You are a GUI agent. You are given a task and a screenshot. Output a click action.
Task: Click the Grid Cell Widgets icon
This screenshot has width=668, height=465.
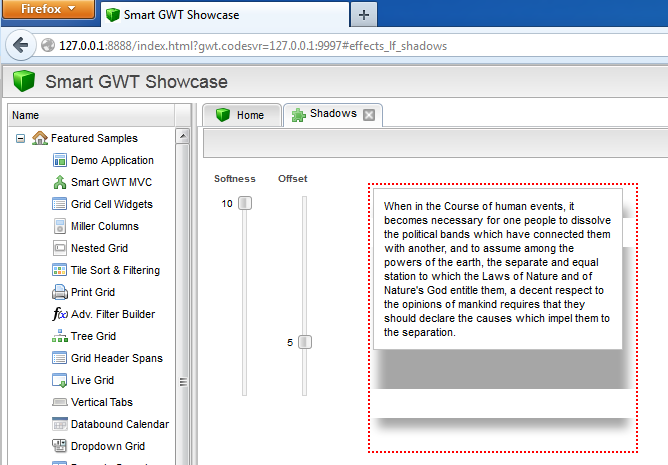[x=60, y=204]
